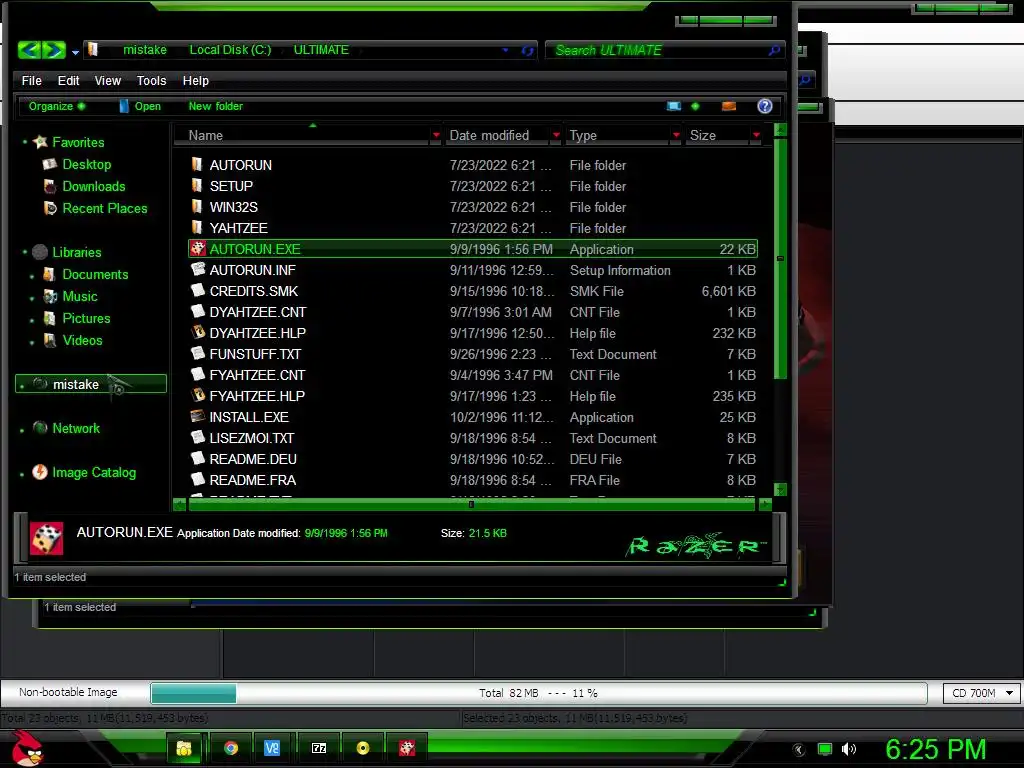The height and width of the screenshot is (768, 1024).
Task: Open Videos library in the sidebar
Action: (82, 340)
